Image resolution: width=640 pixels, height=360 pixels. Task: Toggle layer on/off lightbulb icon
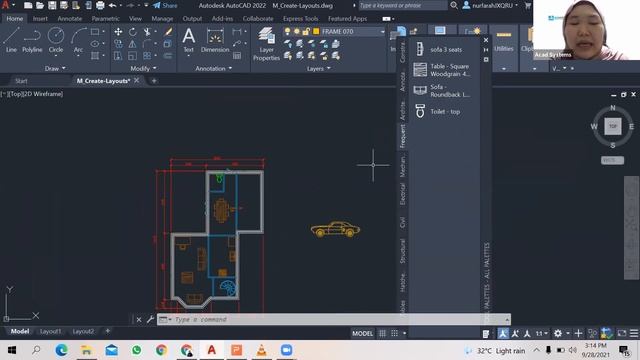click(287, 31)
